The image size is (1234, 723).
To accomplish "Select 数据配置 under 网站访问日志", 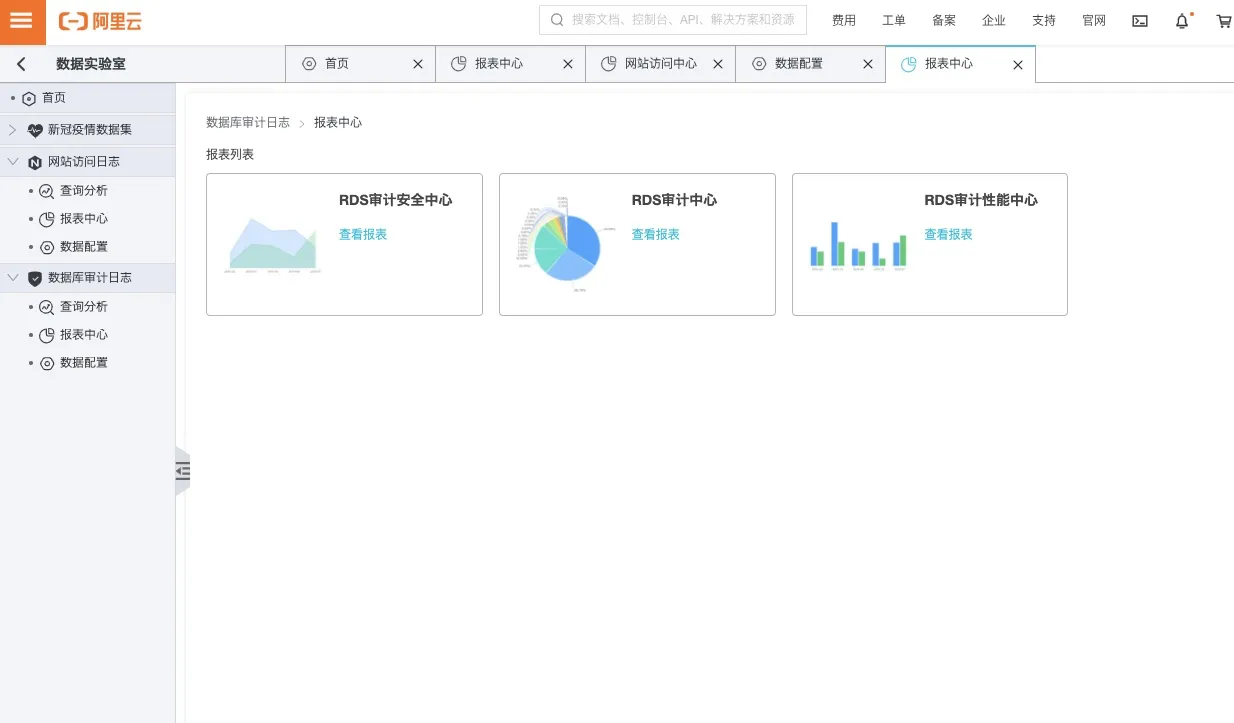I will coord(84,247).
